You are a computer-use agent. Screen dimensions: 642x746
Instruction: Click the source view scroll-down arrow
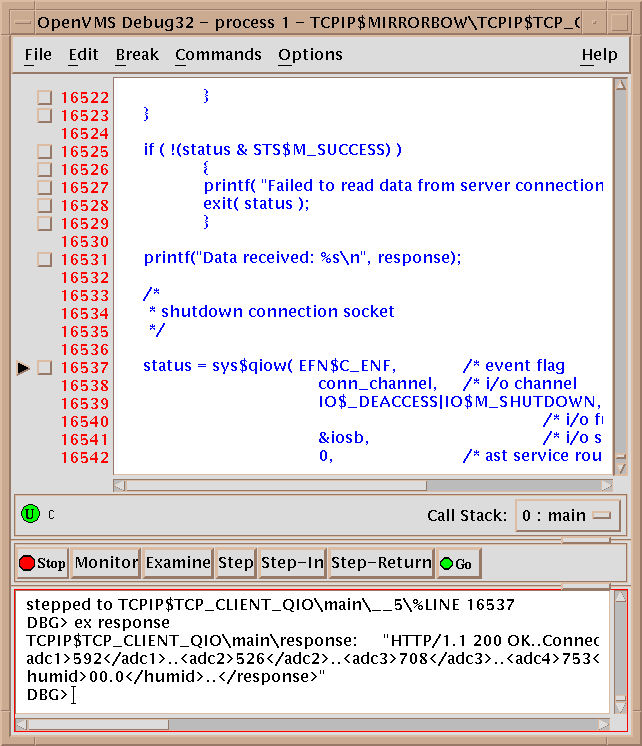(x=620, y=469)
